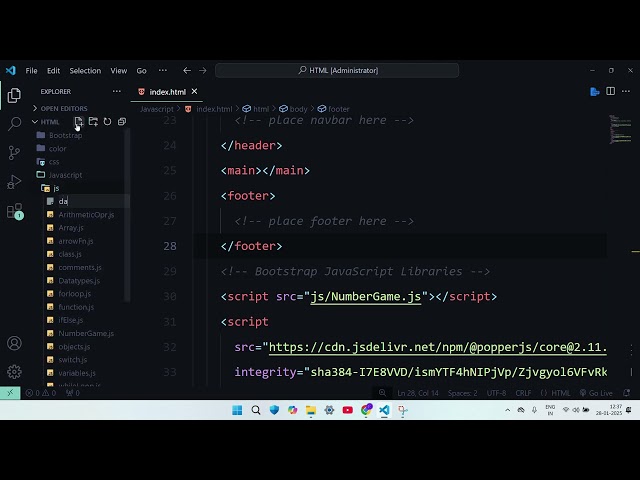Open Array.js file

click(71, 228)
